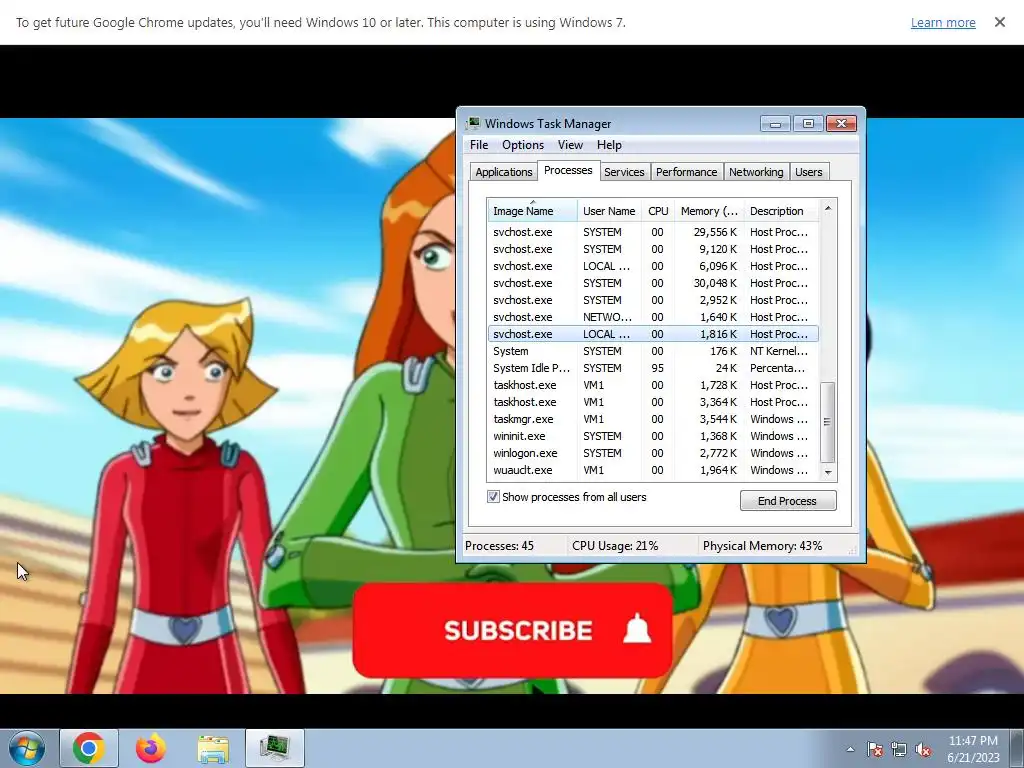Image resolution: width=1024 pixels, height=768 pixels.
Task: Open the Windows Start menu orb
Action: (x=27, y=748)
